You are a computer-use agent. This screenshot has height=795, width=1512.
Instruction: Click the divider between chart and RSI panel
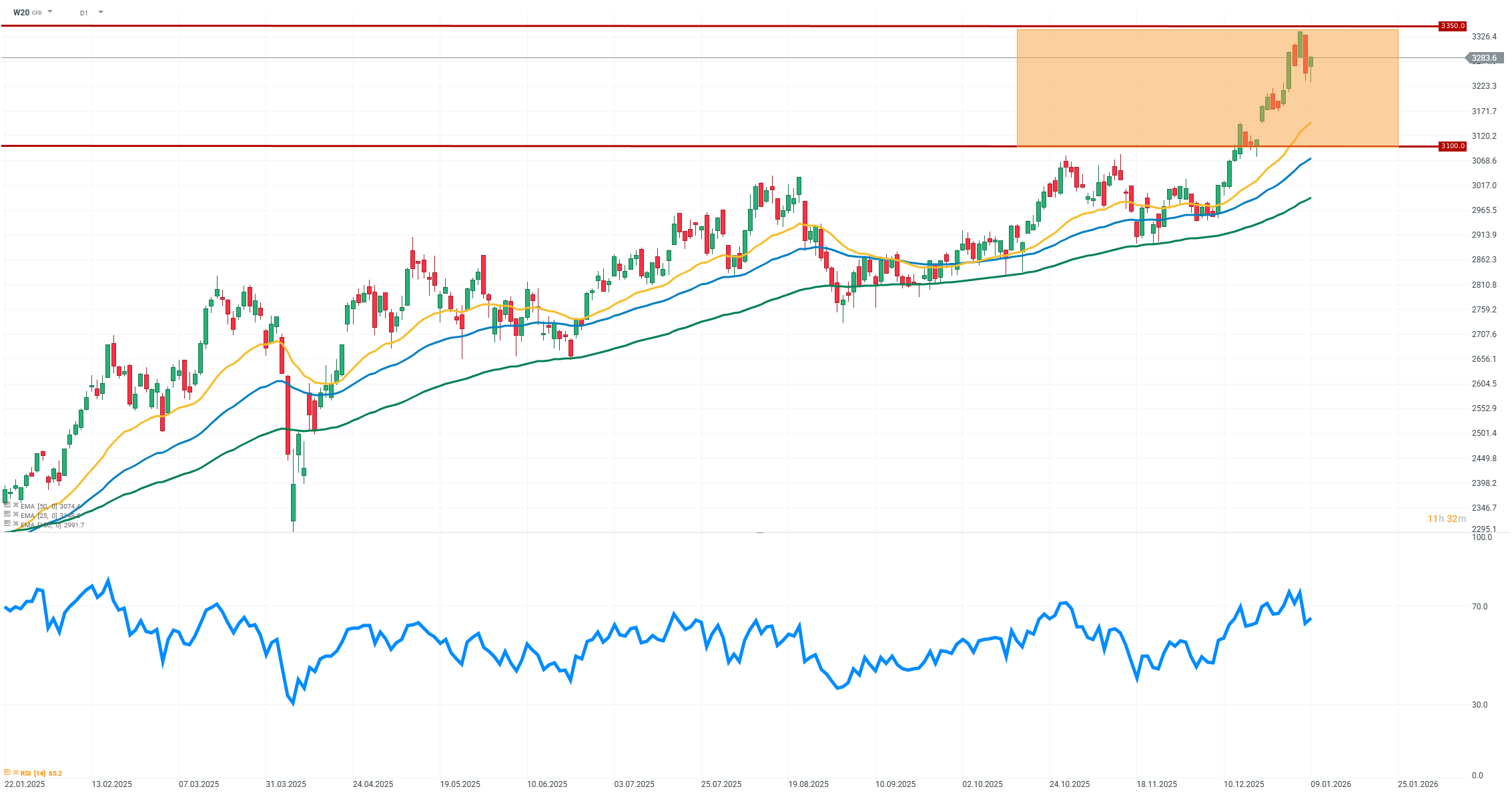pos(759,533)
